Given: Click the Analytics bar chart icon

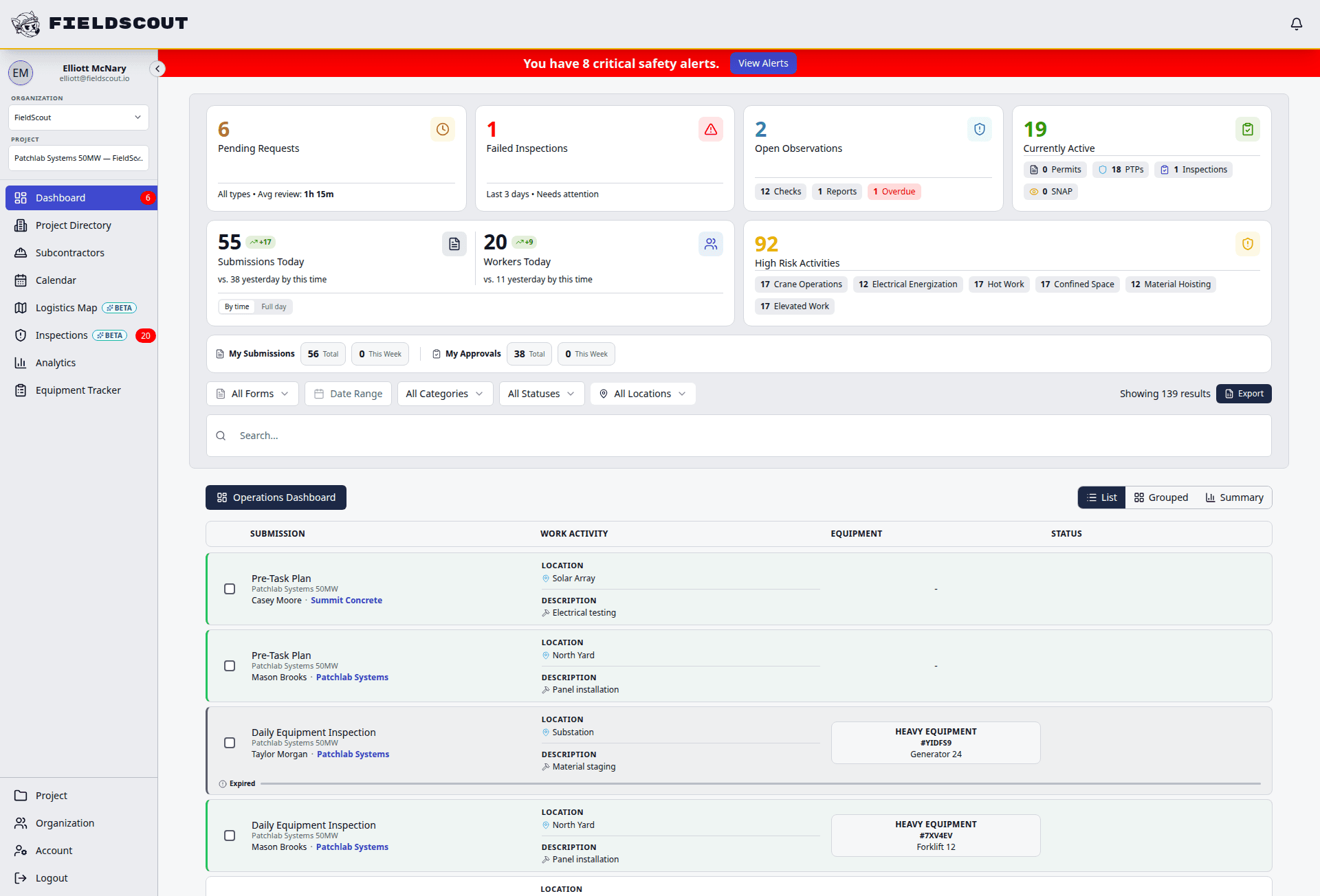Looking at the screenshot, I should pyautogui.click(x=21, y=363).
